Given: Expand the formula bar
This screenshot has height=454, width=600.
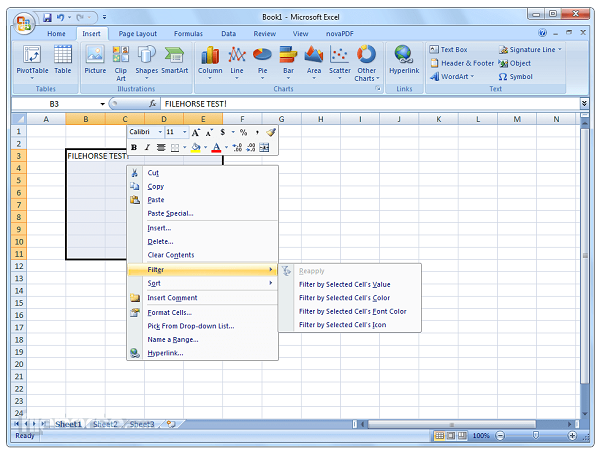Looking at the screenshot, I should 584,103.
